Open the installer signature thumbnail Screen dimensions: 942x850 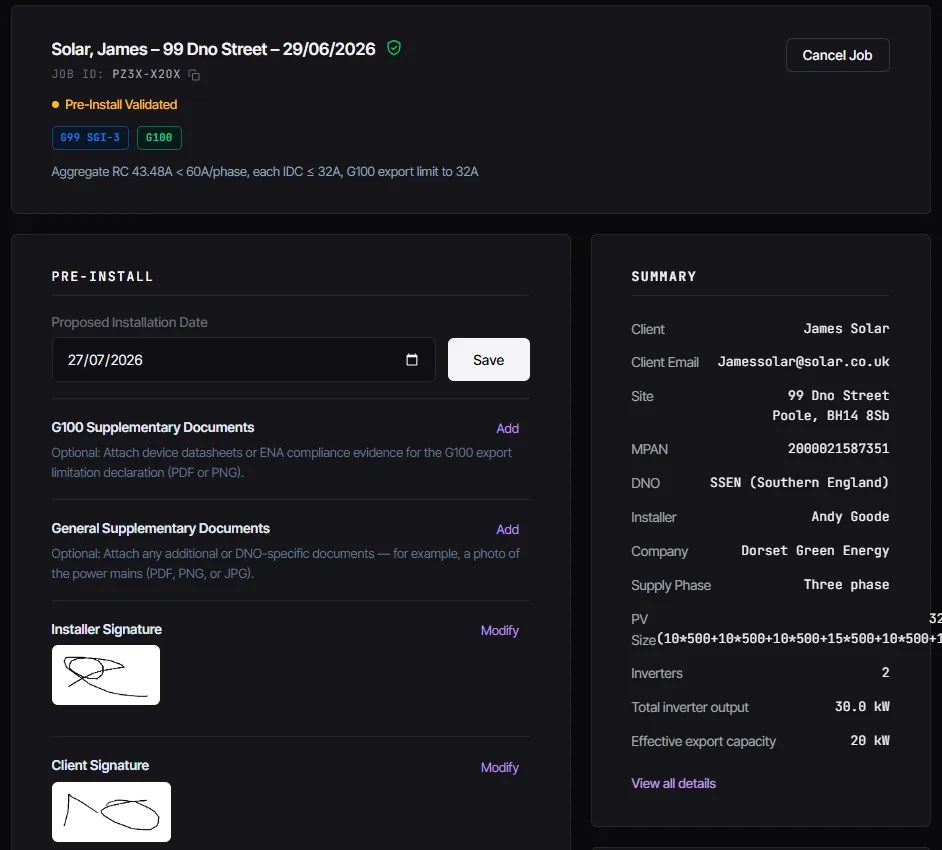click(x=106, y=675)
